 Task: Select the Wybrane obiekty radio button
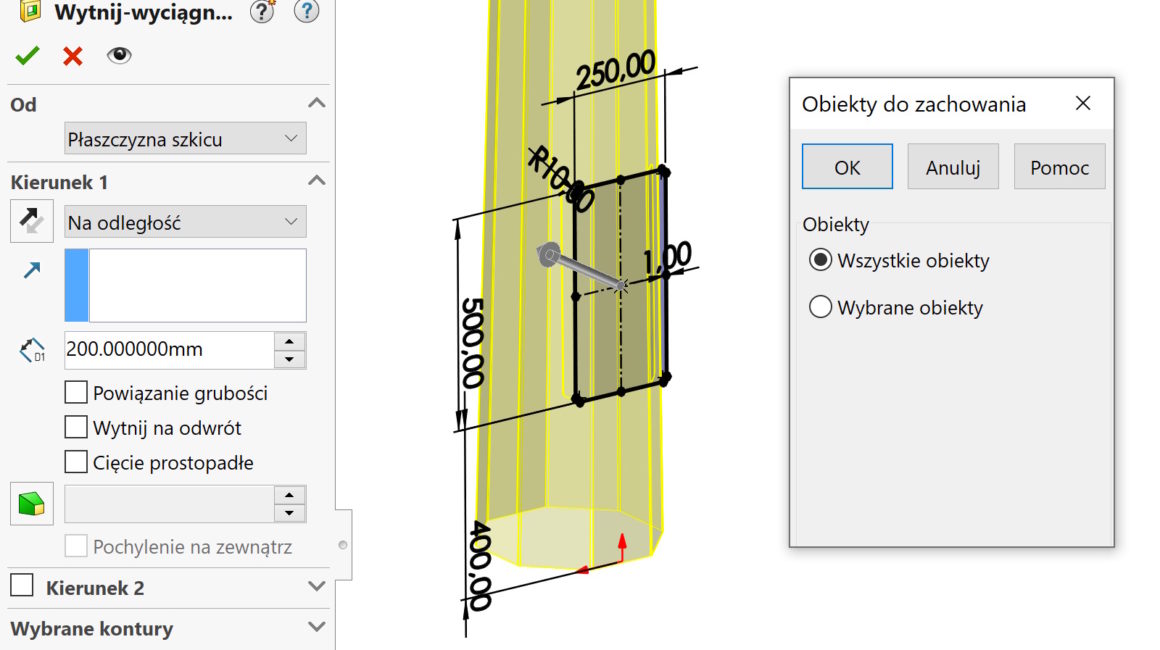[820, 308]
